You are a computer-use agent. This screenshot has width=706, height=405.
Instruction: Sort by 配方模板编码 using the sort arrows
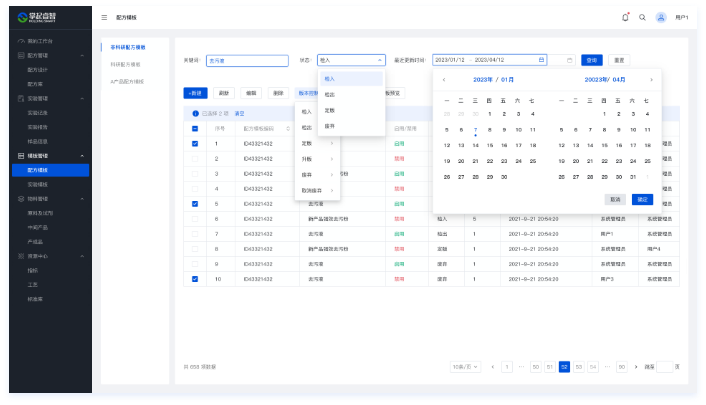pyautogui.click(x=288, y=129)
